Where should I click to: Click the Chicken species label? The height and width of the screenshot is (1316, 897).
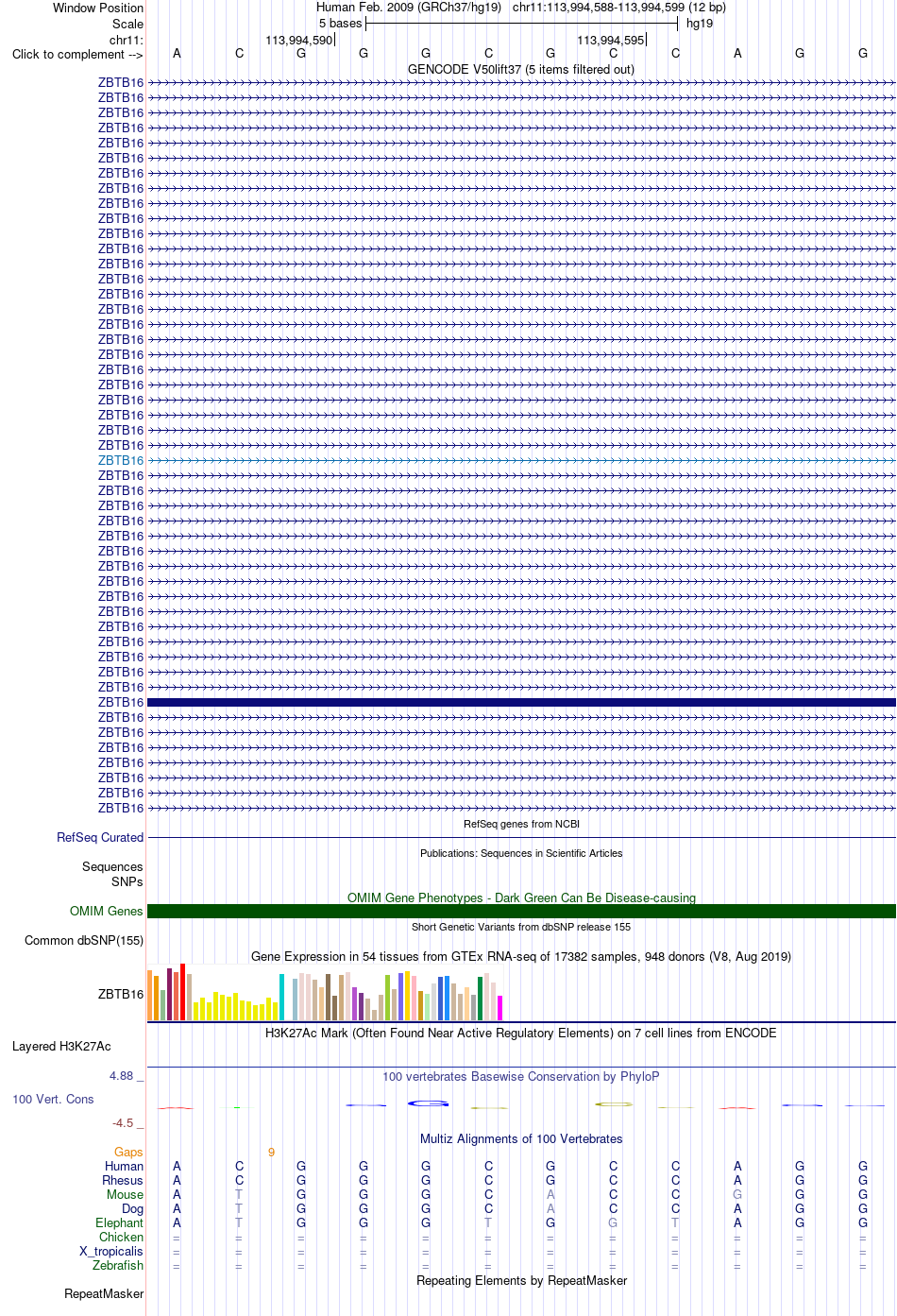click(122, 1237)
